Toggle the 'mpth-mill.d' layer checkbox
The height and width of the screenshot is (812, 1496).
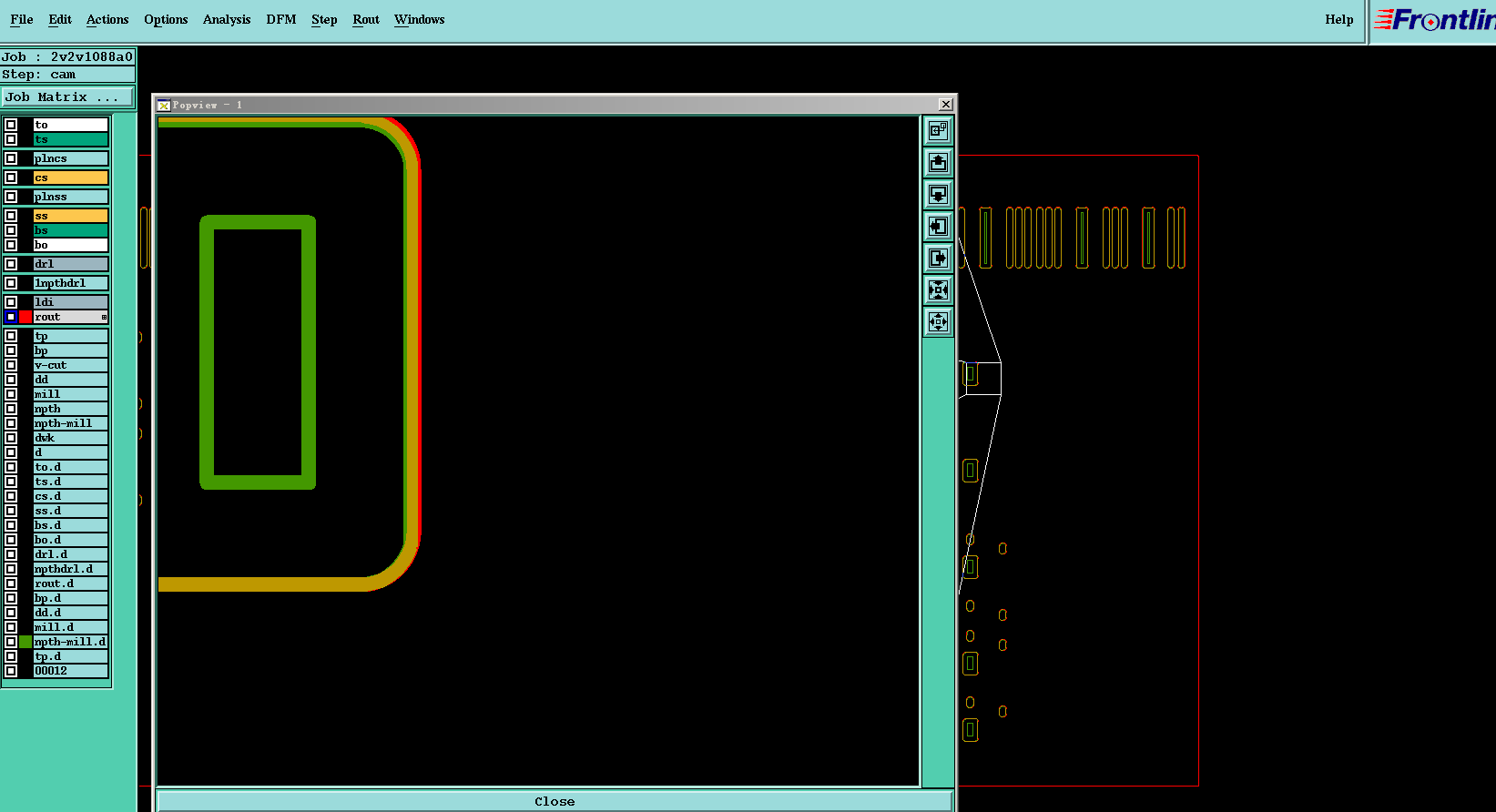[x=11, y=642]
